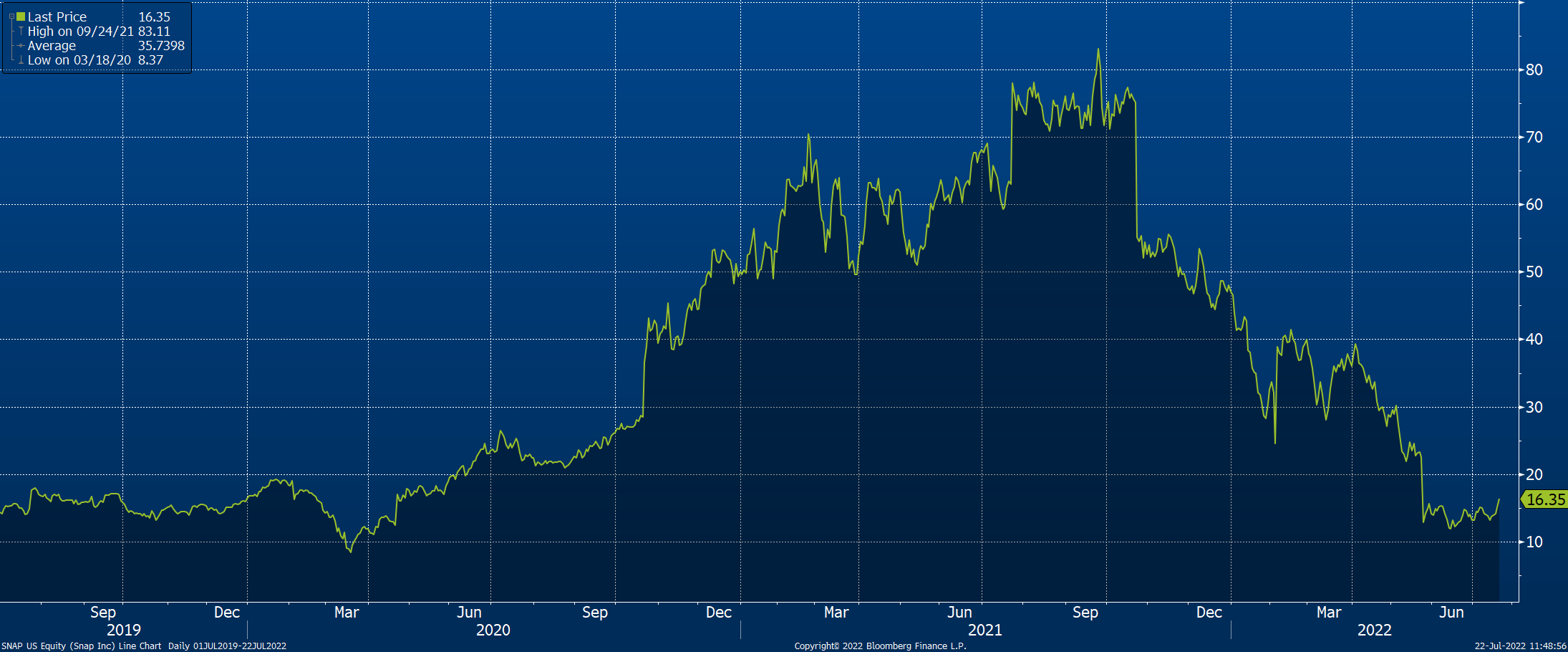Click the SNAP US Equity chart description text
The image size is (1568, 652).
(x=143, y=646)
